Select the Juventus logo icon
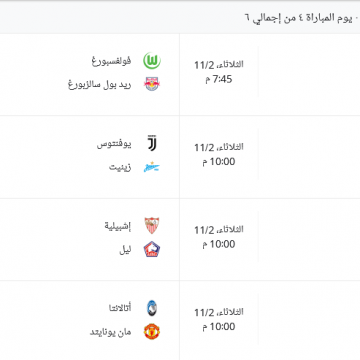The width and height of the screenshot is (360, 360). tap(152, 143)
